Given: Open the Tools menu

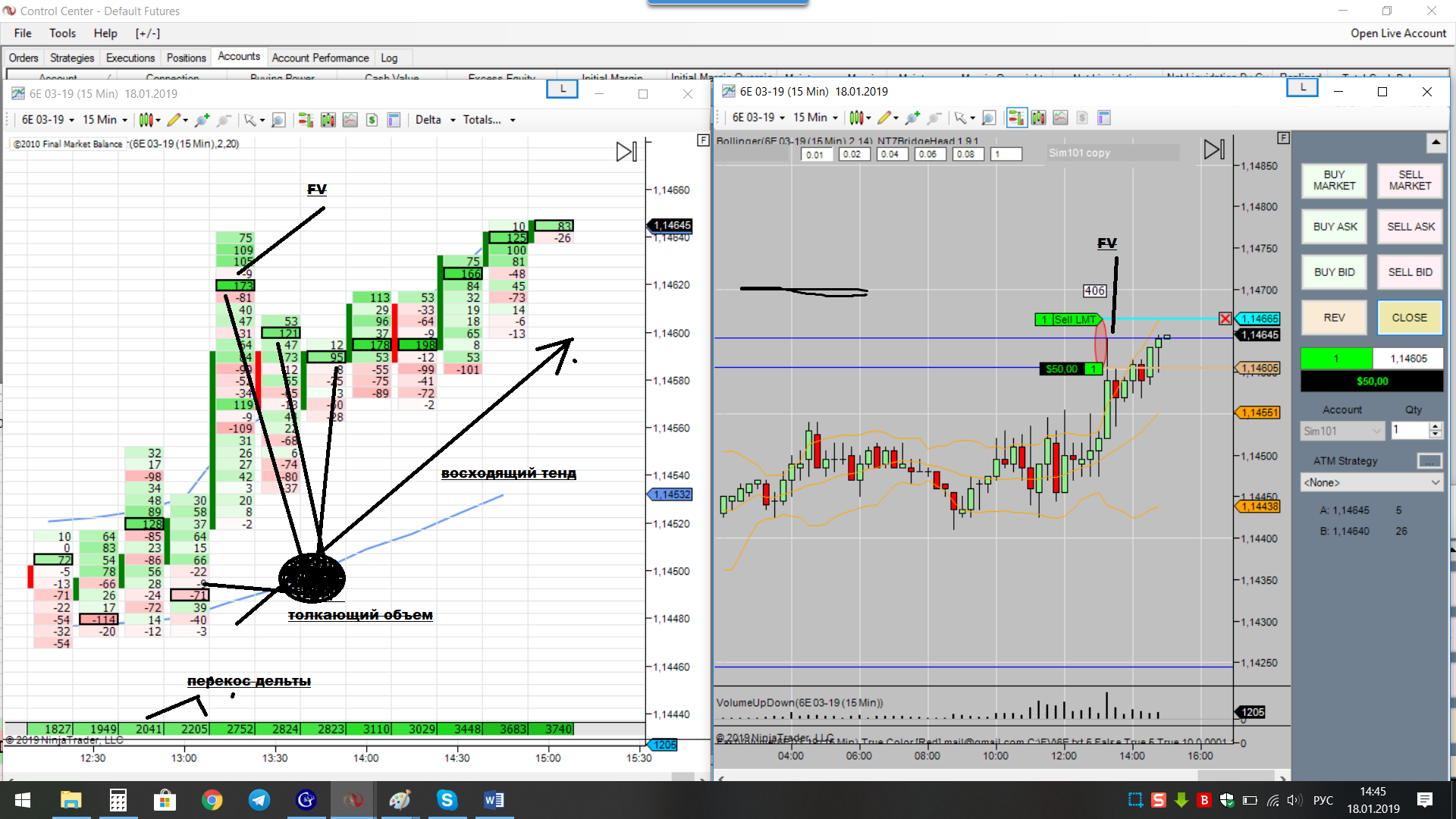Looking at the screenshot, I should (62, 33).
